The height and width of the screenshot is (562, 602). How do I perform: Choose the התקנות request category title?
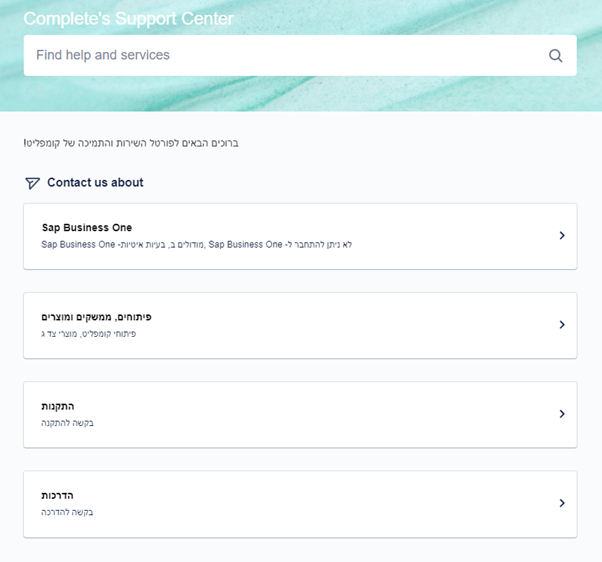point(58,406)
